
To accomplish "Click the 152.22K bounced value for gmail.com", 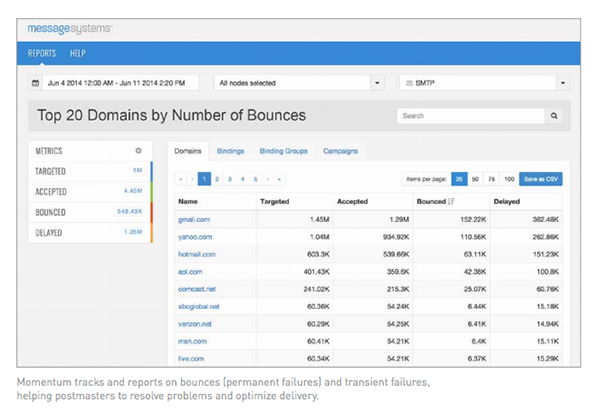I will pyautogui.click(x=473, y=220).
